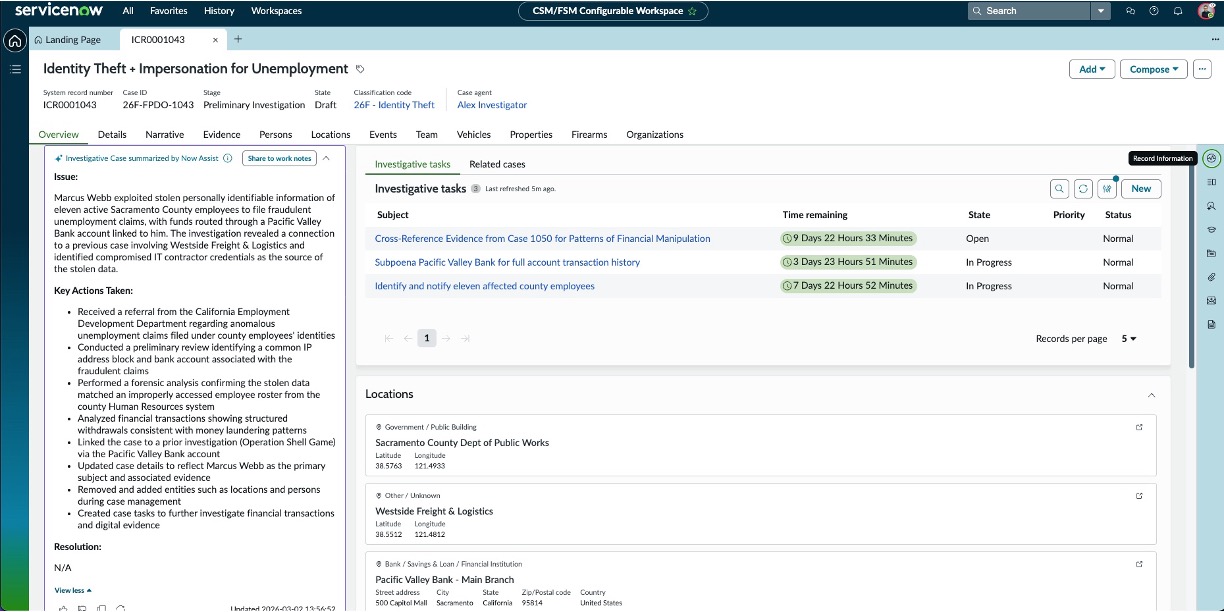The height and width of the screenshot is (612, 1224).
Task: Create a New investigative task
Action: point(1141,188)
